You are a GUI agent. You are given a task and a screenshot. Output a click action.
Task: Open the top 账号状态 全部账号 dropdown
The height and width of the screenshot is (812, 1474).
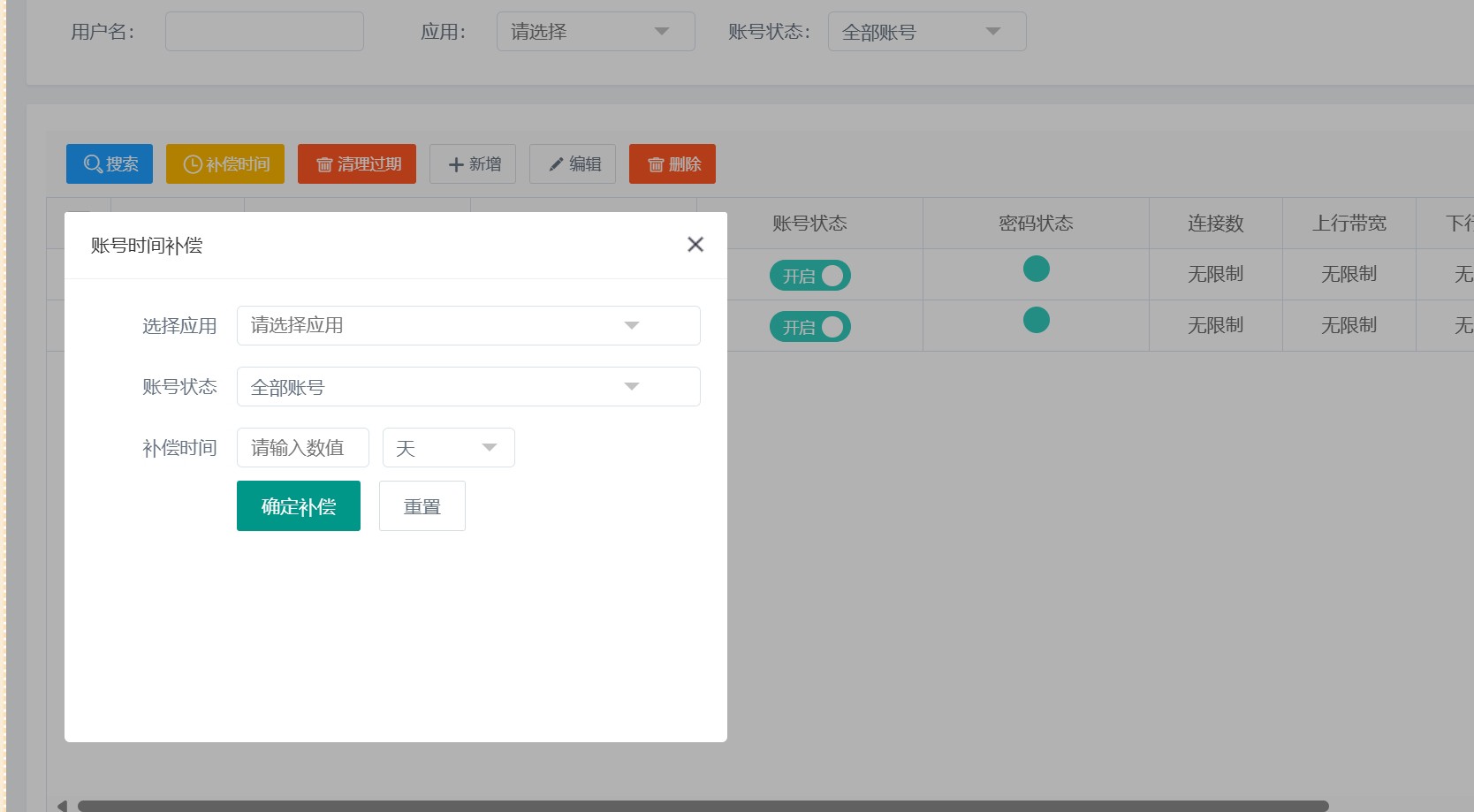926,32
